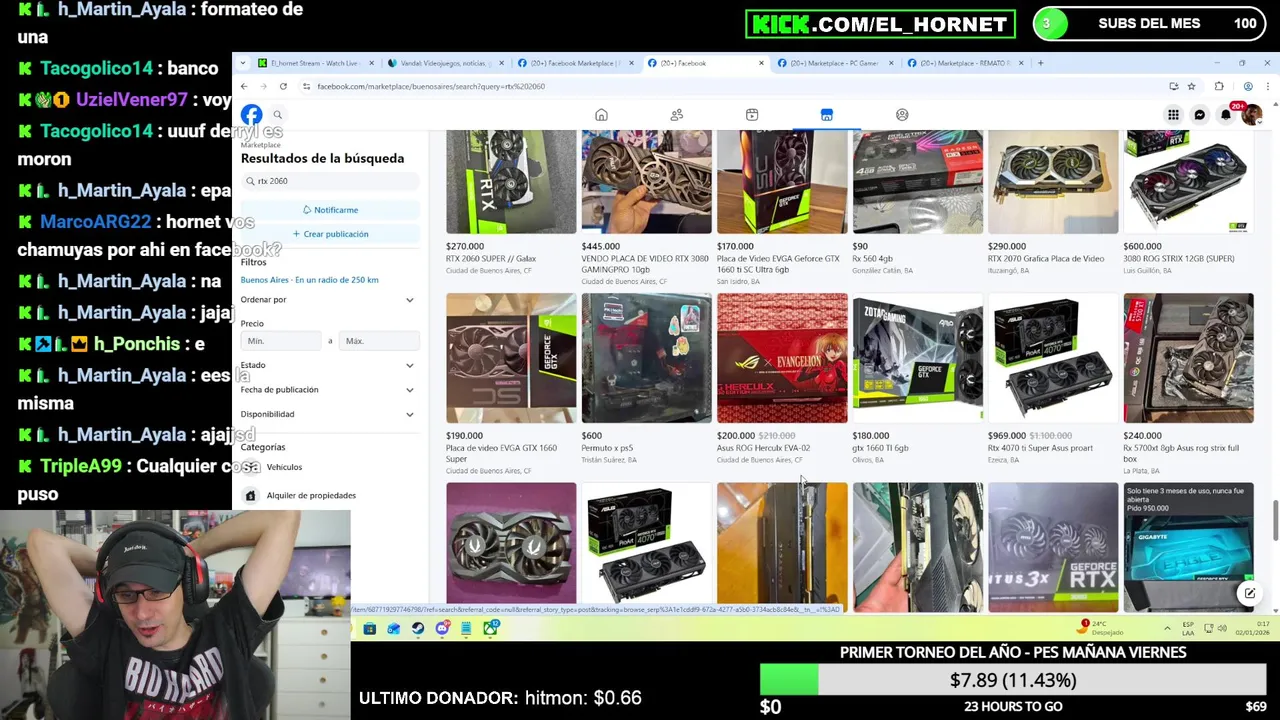Close the active (20+) Facebook tab
This screenshot has height=720, width=1280.
pyautogui.click(x=761, y=63)
